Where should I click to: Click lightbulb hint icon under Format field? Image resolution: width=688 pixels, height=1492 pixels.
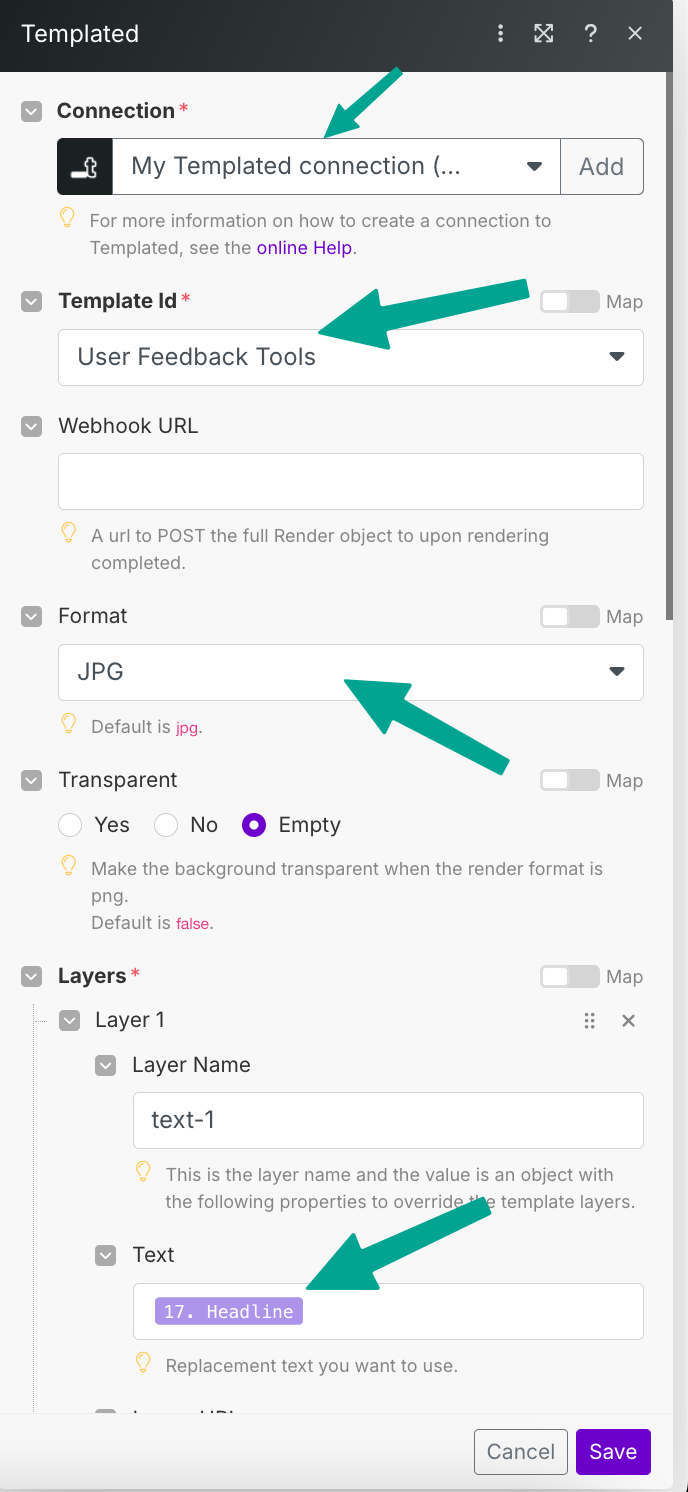pos(69,723)
